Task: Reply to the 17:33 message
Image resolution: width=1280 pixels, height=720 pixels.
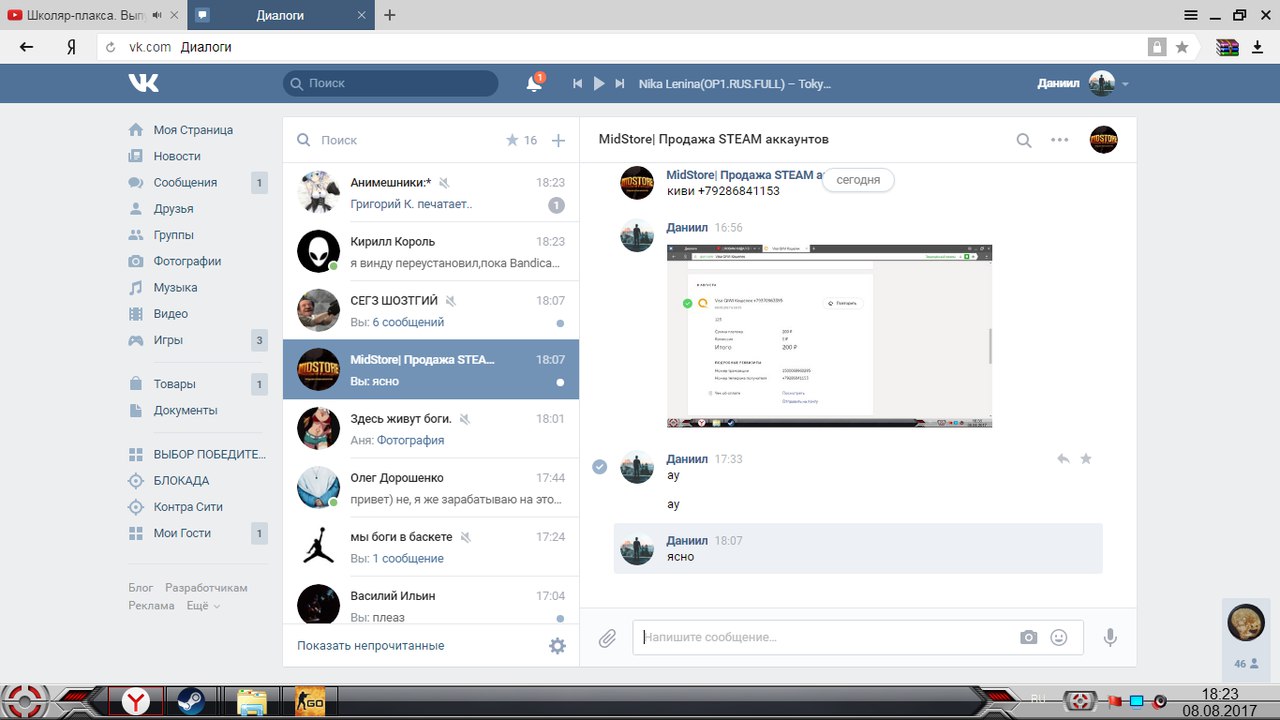Action: [1063, 459]
